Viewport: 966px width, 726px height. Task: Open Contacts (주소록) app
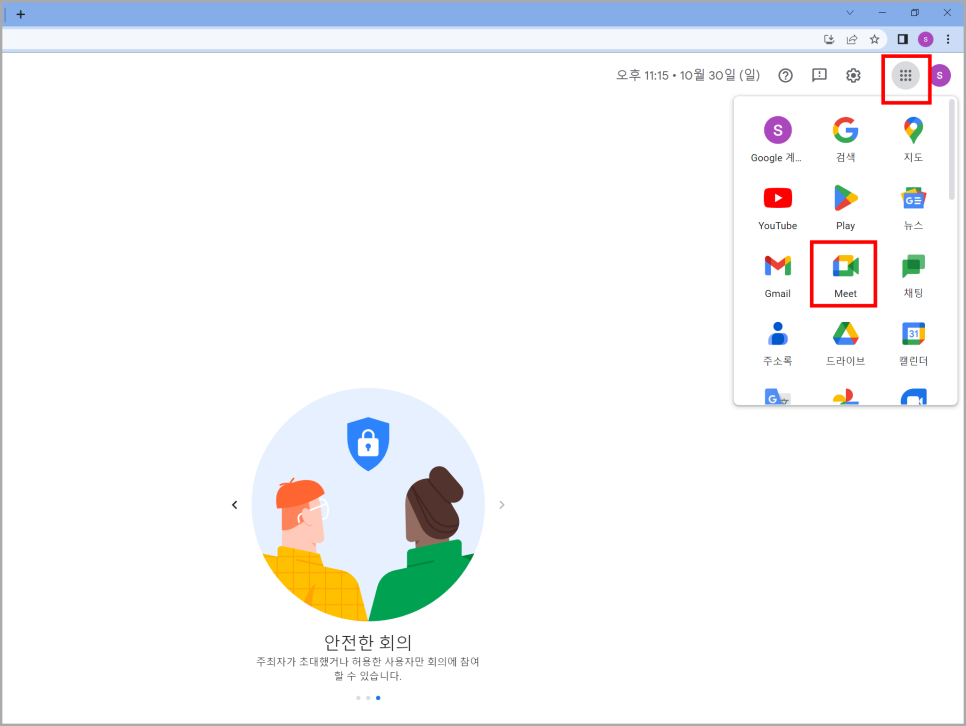777,343
